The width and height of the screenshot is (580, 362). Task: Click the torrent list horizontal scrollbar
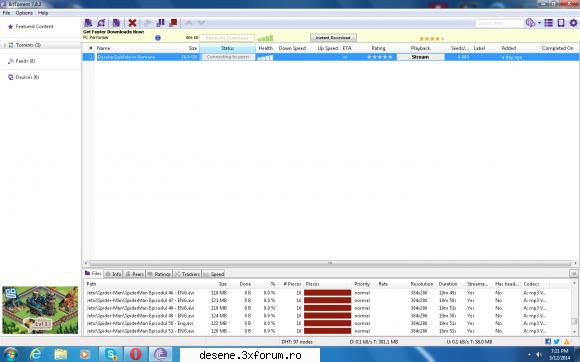coord(330,263)
